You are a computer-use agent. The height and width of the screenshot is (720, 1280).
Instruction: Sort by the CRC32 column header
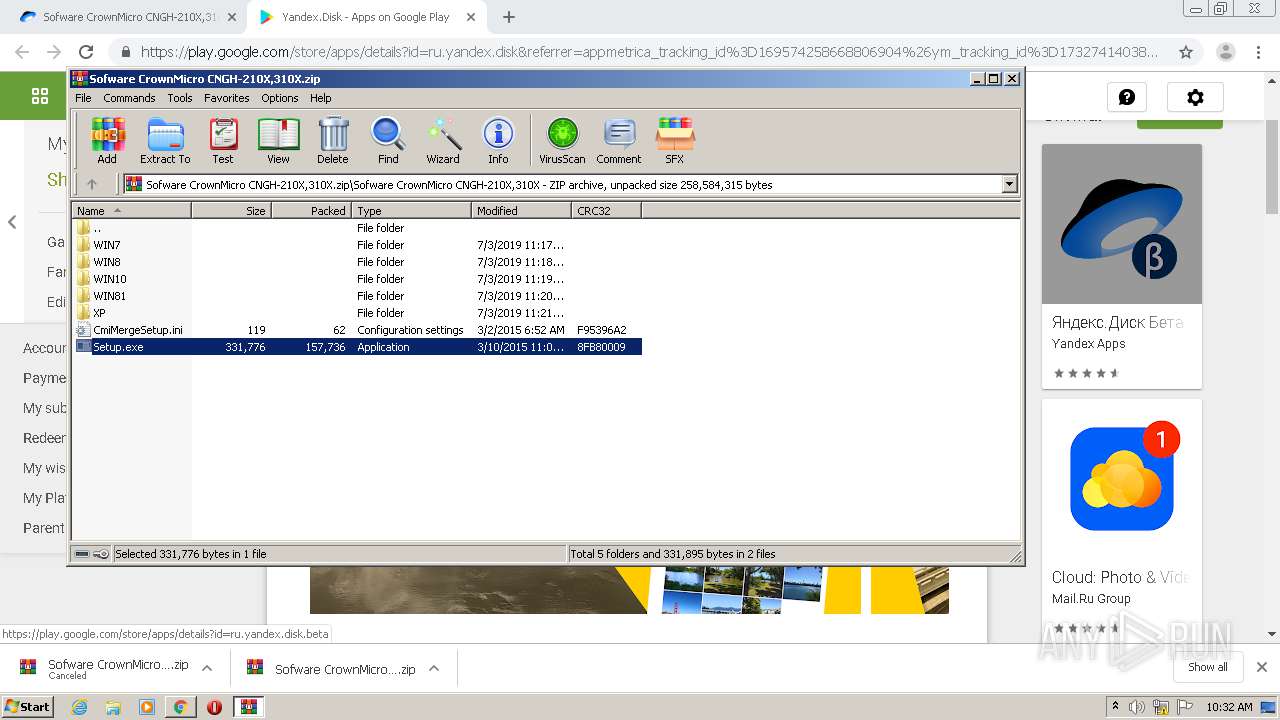coord(606,210)
